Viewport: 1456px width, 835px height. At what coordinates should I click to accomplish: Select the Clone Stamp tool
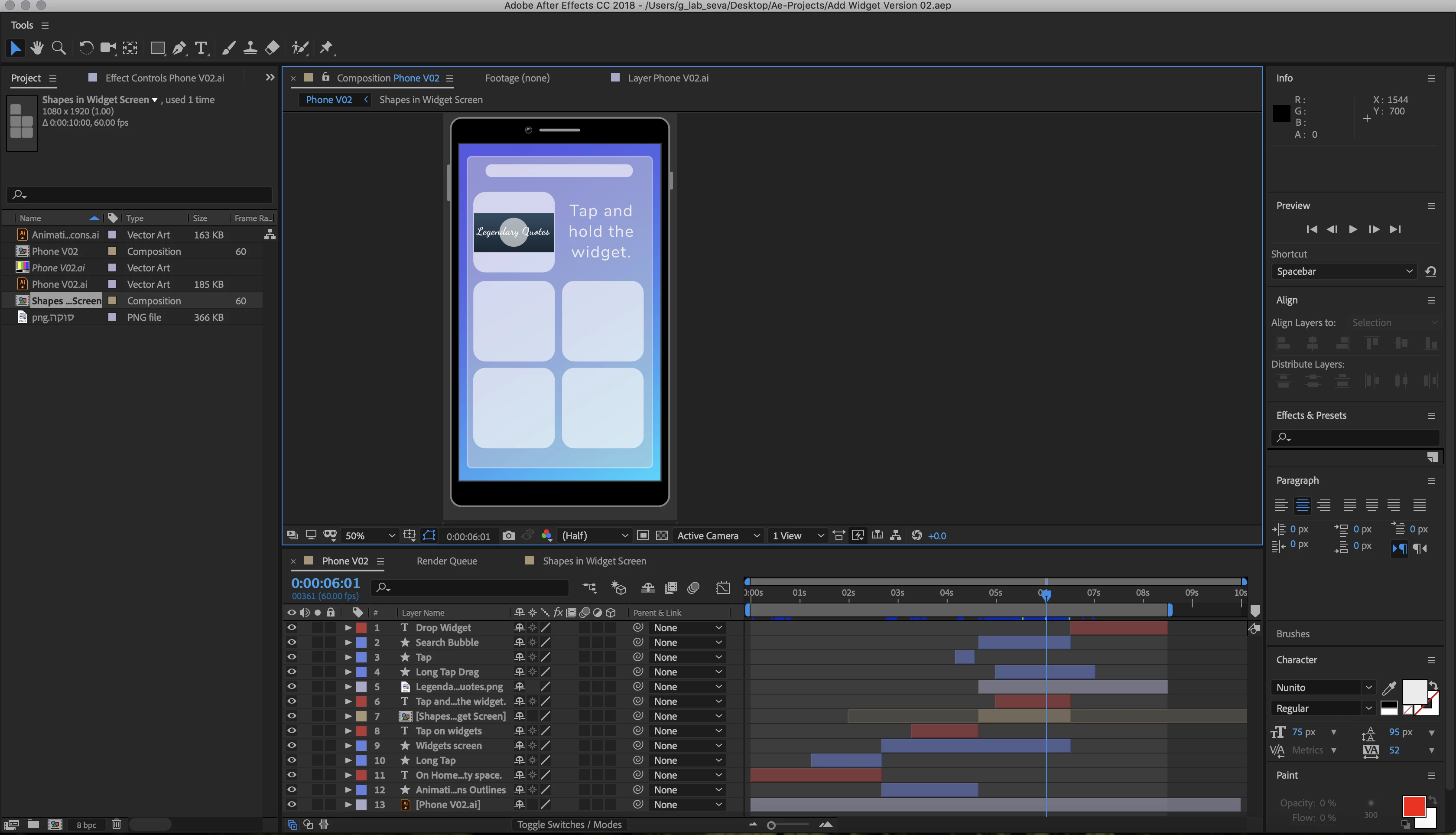tap(250, 48)
